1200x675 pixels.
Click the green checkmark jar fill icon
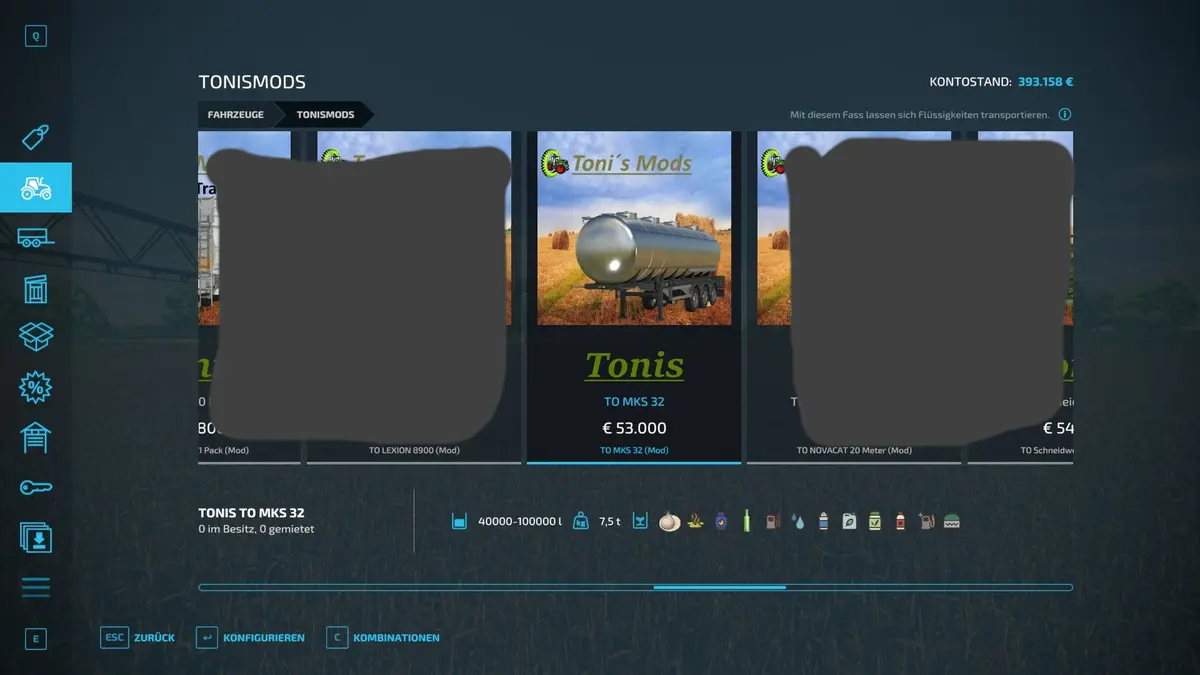coord(875,521)
